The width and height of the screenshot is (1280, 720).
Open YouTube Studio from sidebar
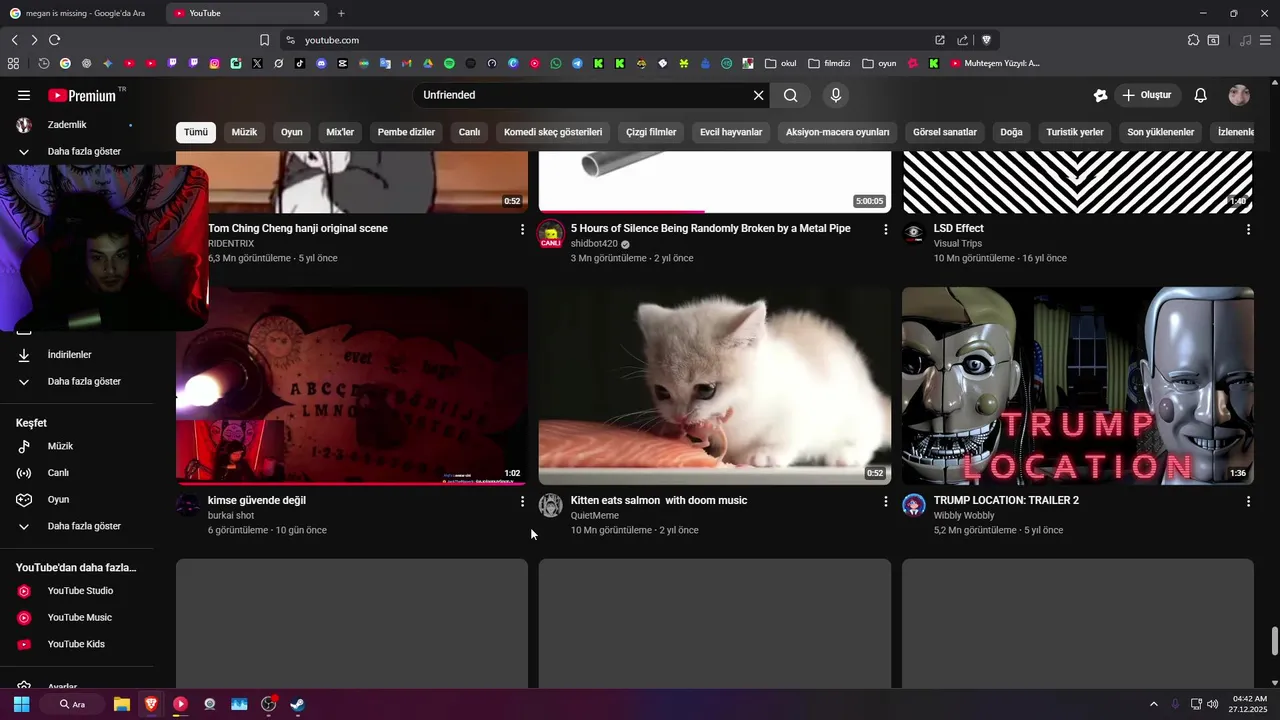point(76,591)
